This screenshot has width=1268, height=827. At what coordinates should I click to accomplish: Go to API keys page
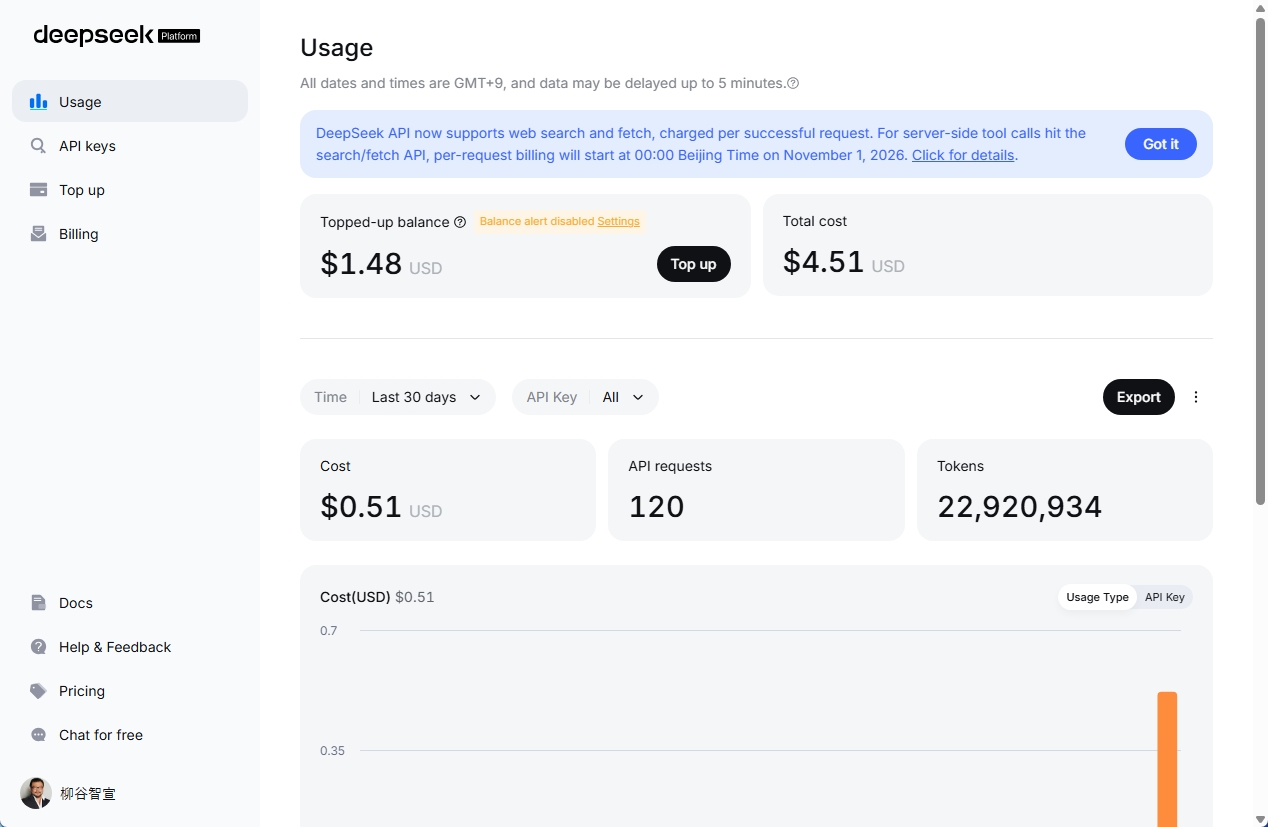pyautogui.click(x=130, y=146)
